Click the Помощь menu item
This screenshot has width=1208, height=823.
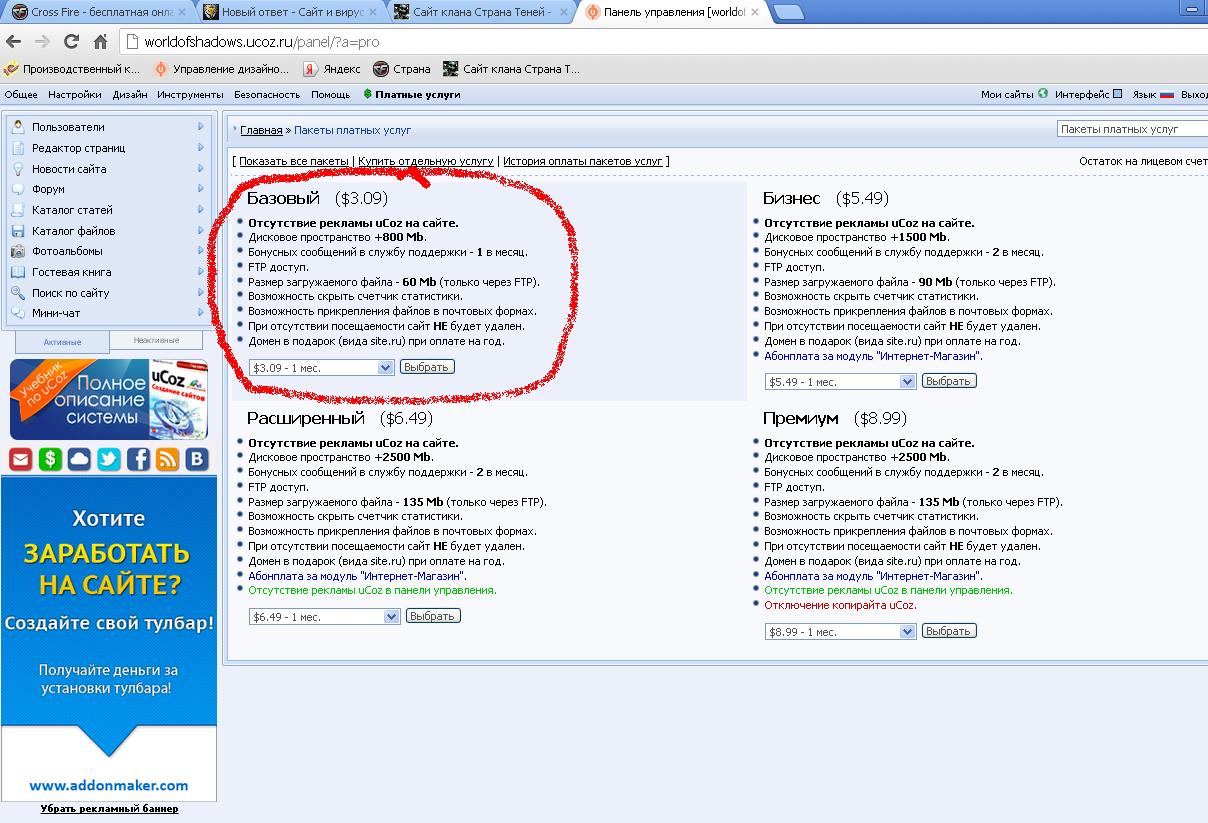click(330, 95)
